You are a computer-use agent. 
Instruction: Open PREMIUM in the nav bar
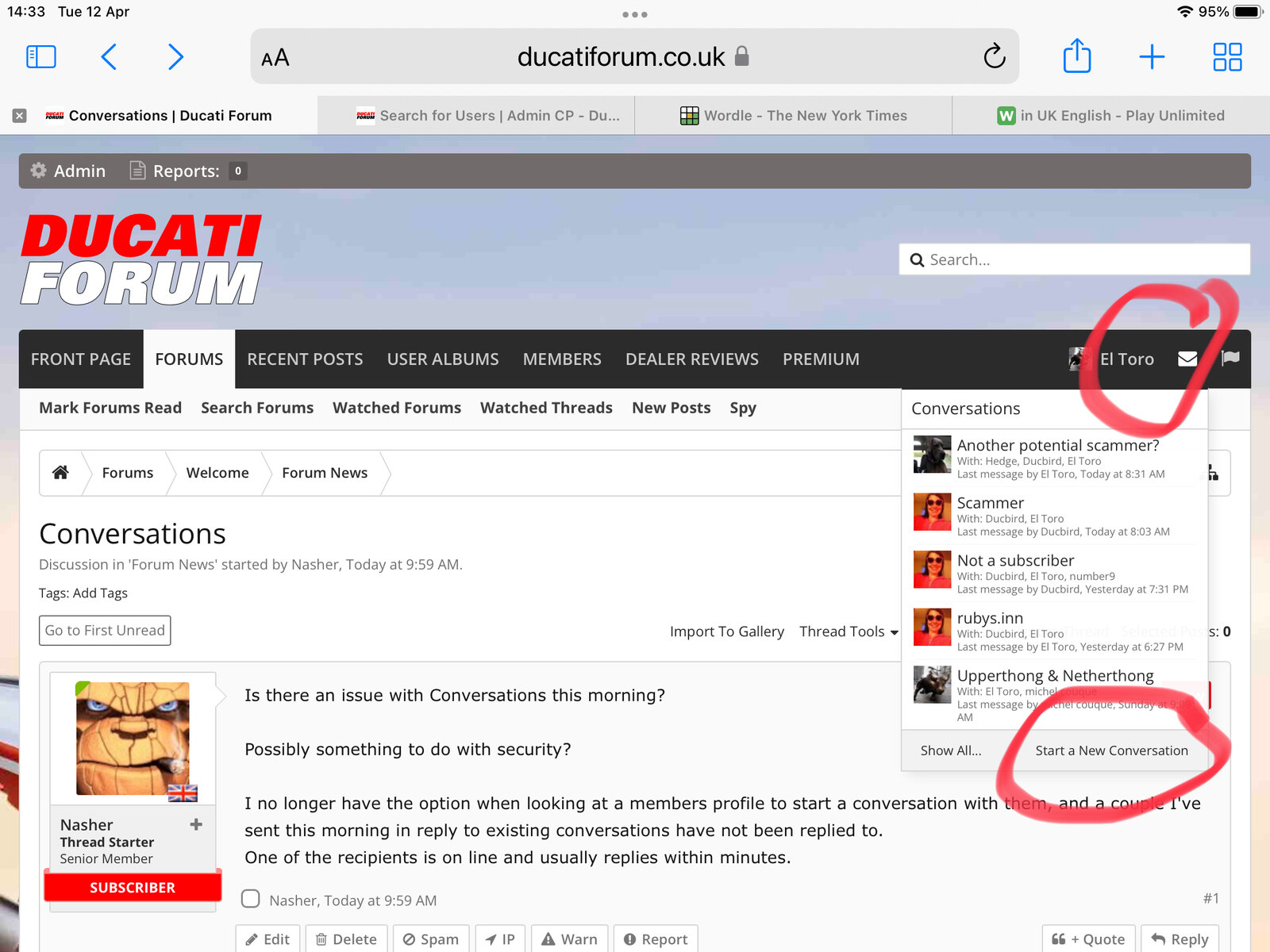(821, 359)
